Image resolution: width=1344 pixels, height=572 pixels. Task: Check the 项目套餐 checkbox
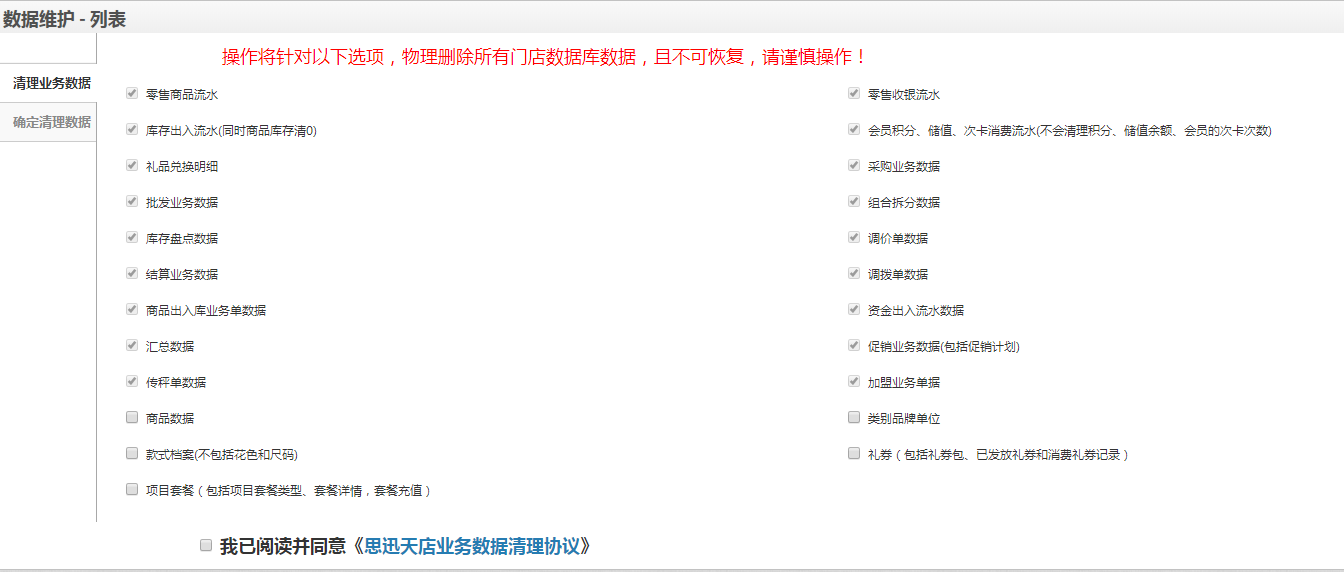click(x=132, y=489)
